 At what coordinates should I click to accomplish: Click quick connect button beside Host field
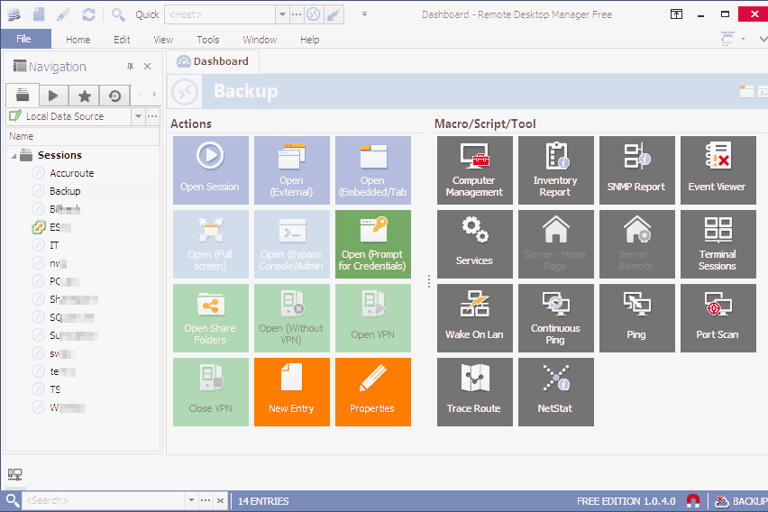313,14
